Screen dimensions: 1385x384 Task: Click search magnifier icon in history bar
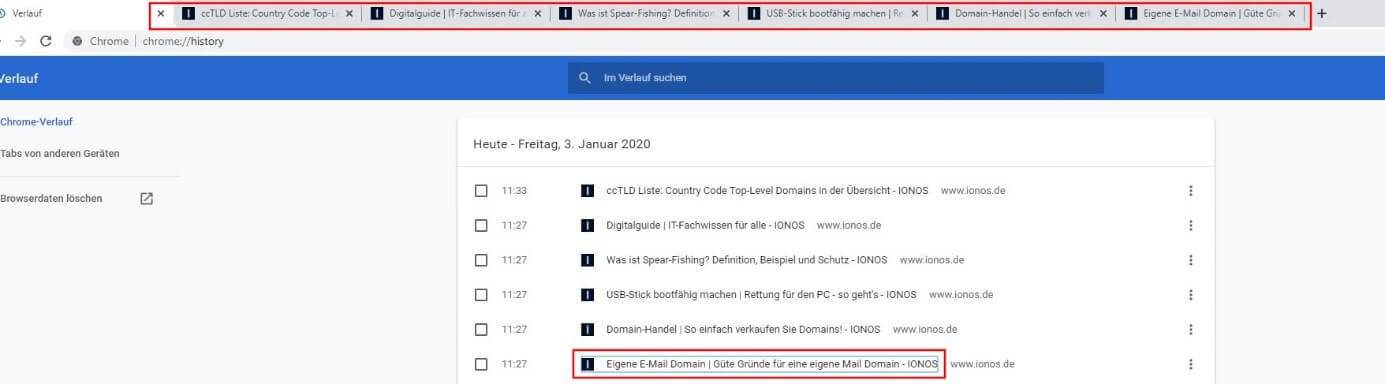(585, 78)
